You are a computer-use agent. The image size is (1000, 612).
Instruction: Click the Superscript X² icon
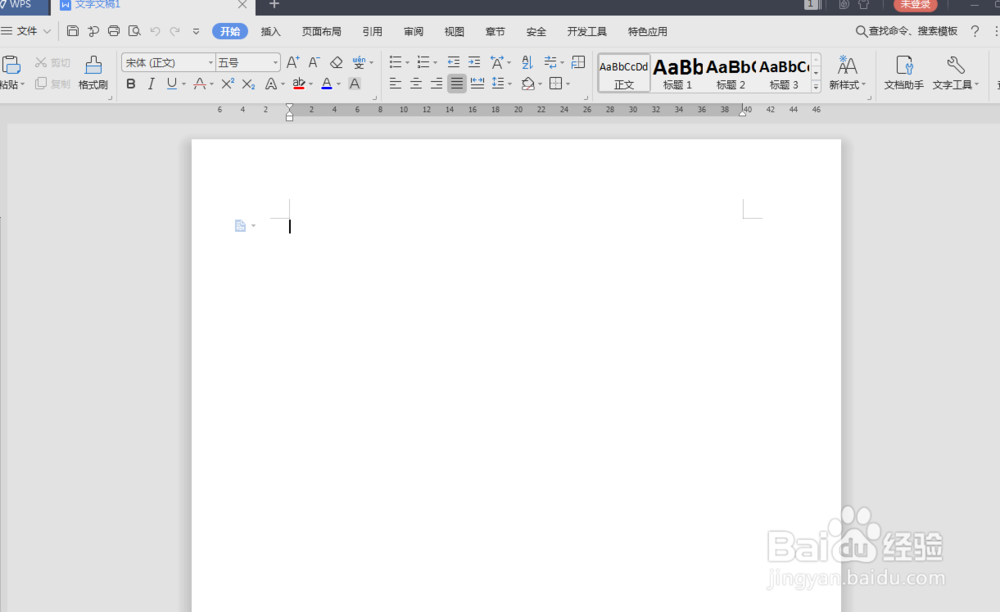pyautogui.click(x=228, y=84)
